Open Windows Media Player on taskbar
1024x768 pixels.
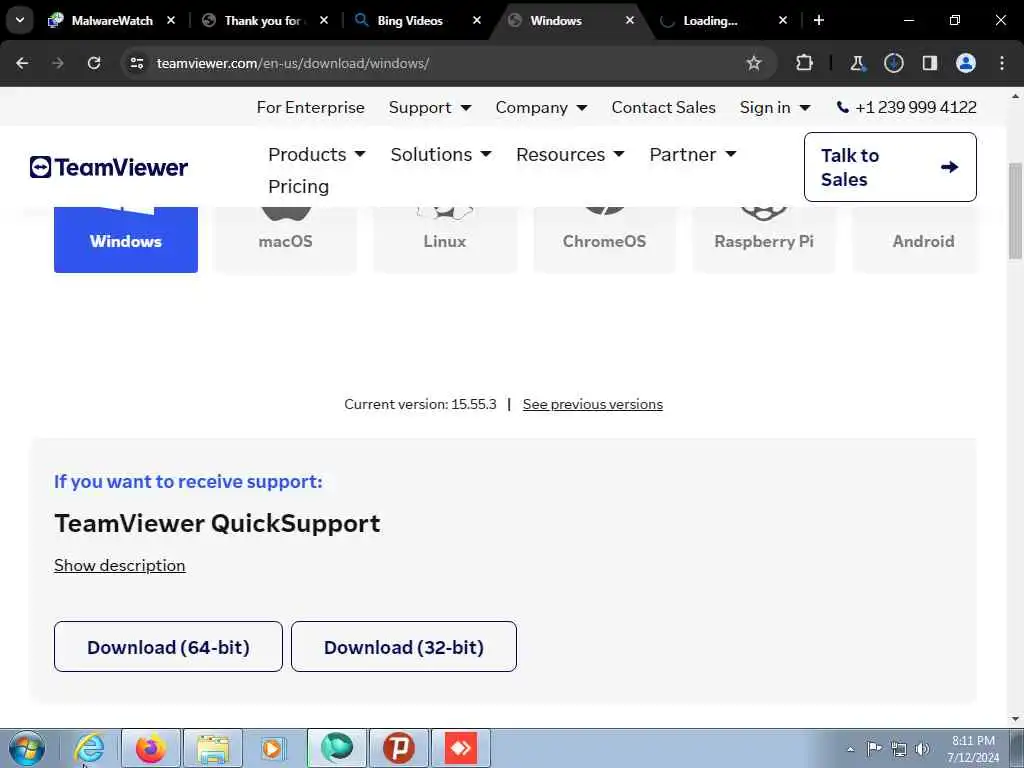[273, 748]
